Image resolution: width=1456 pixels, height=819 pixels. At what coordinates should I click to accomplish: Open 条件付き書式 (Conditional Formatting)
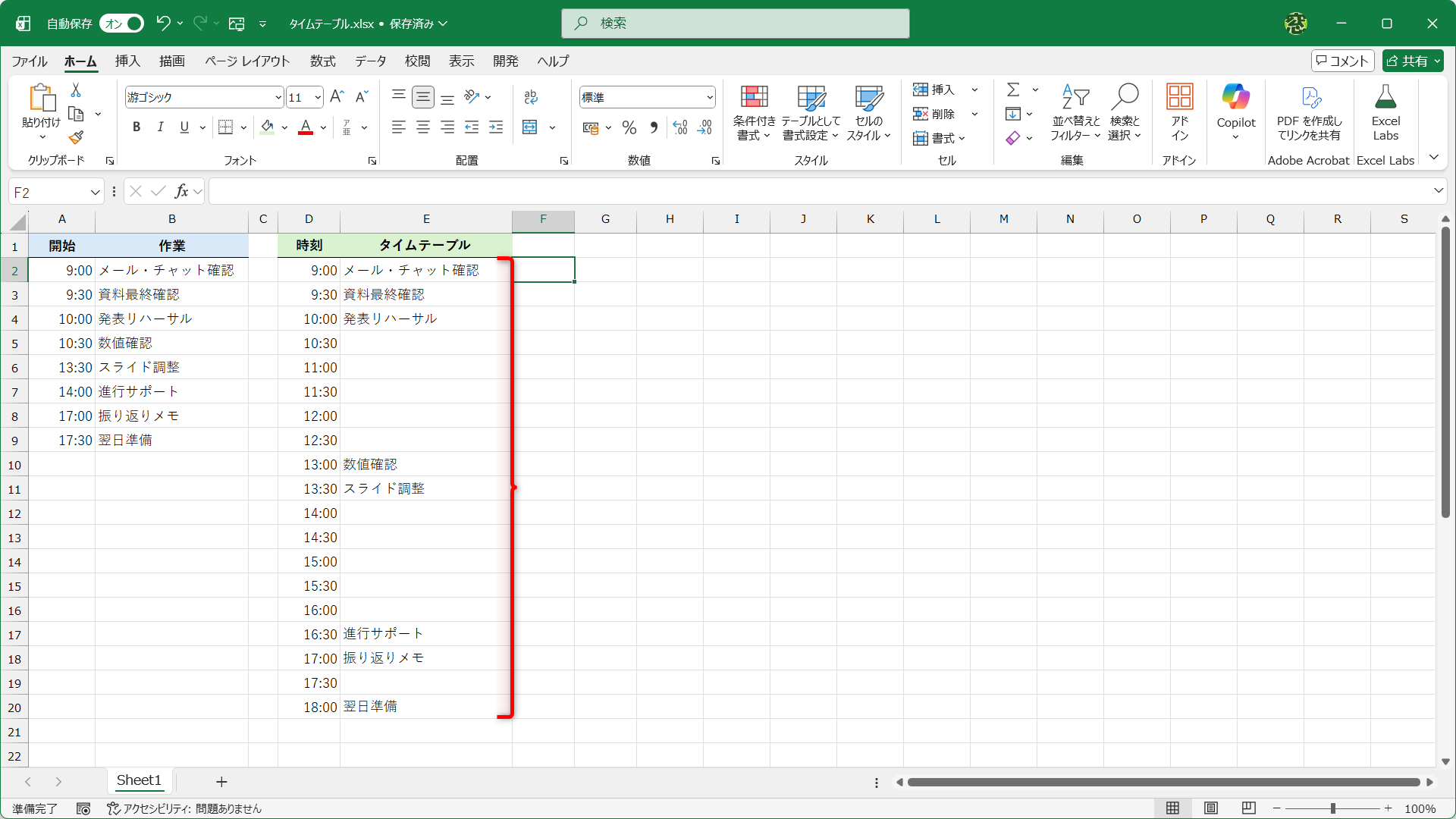tap(753, 112)
